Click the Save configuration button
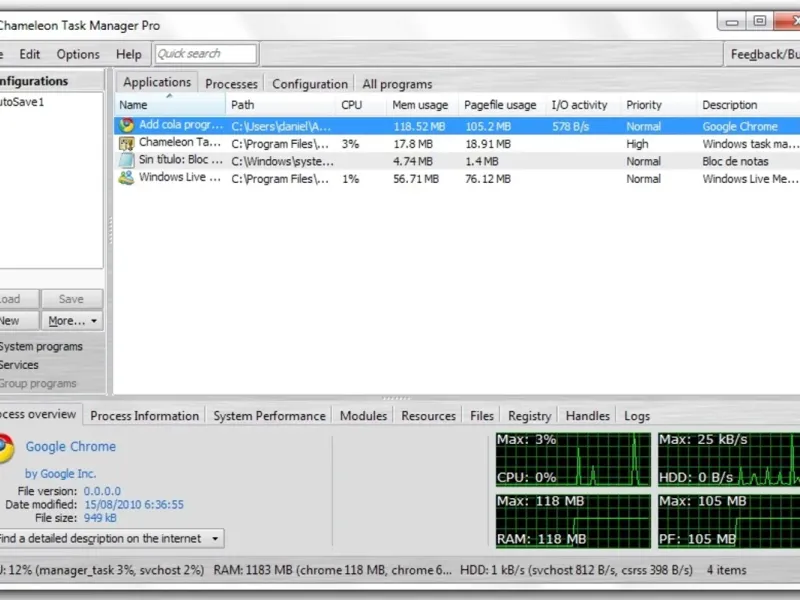Viewport: 800px width, 600px height. 71,299
